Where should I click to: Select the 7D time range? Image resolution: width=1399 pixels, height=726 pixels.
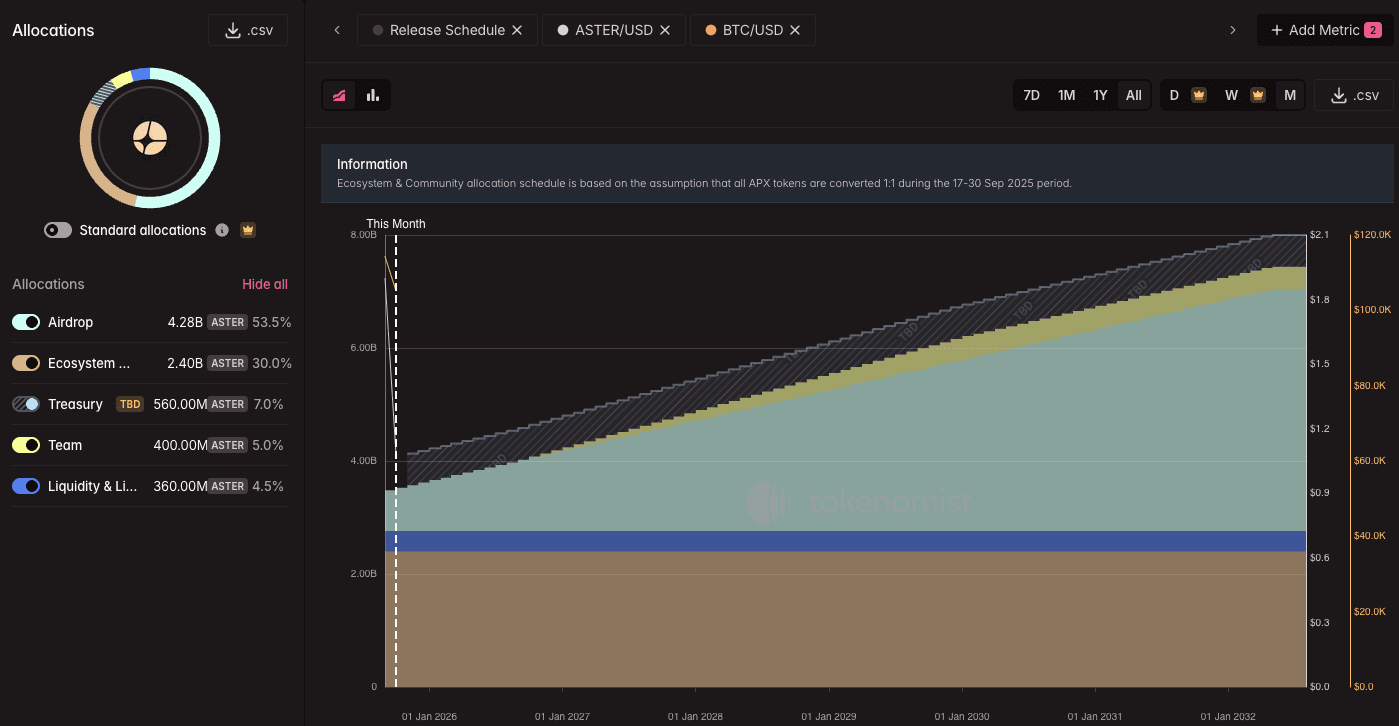1031,95
